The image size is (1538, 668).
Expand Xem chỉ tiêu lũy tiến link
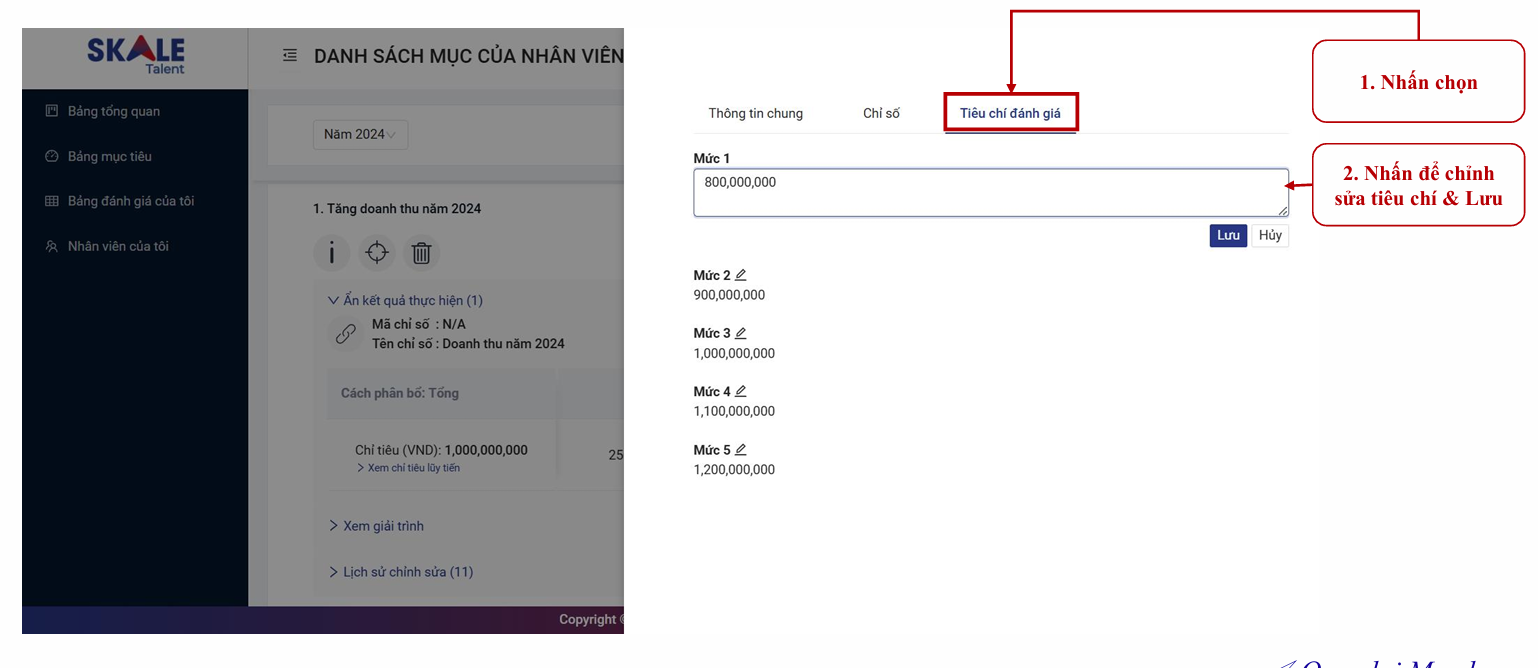point(408,468)
